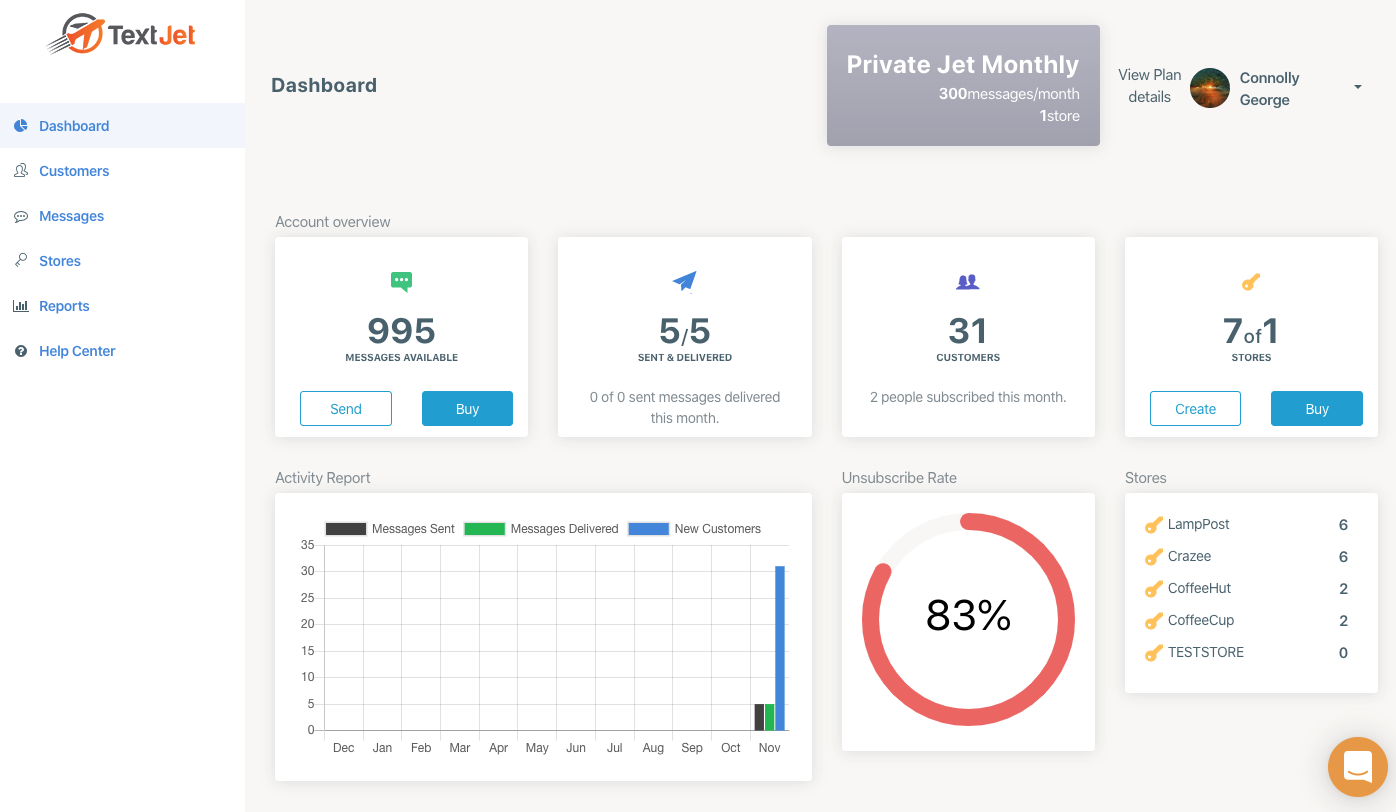The width and height of the screenshot is (1396, 812).
Task: Click the key icon beside CoffeeHut
Action: [1153, 589]
